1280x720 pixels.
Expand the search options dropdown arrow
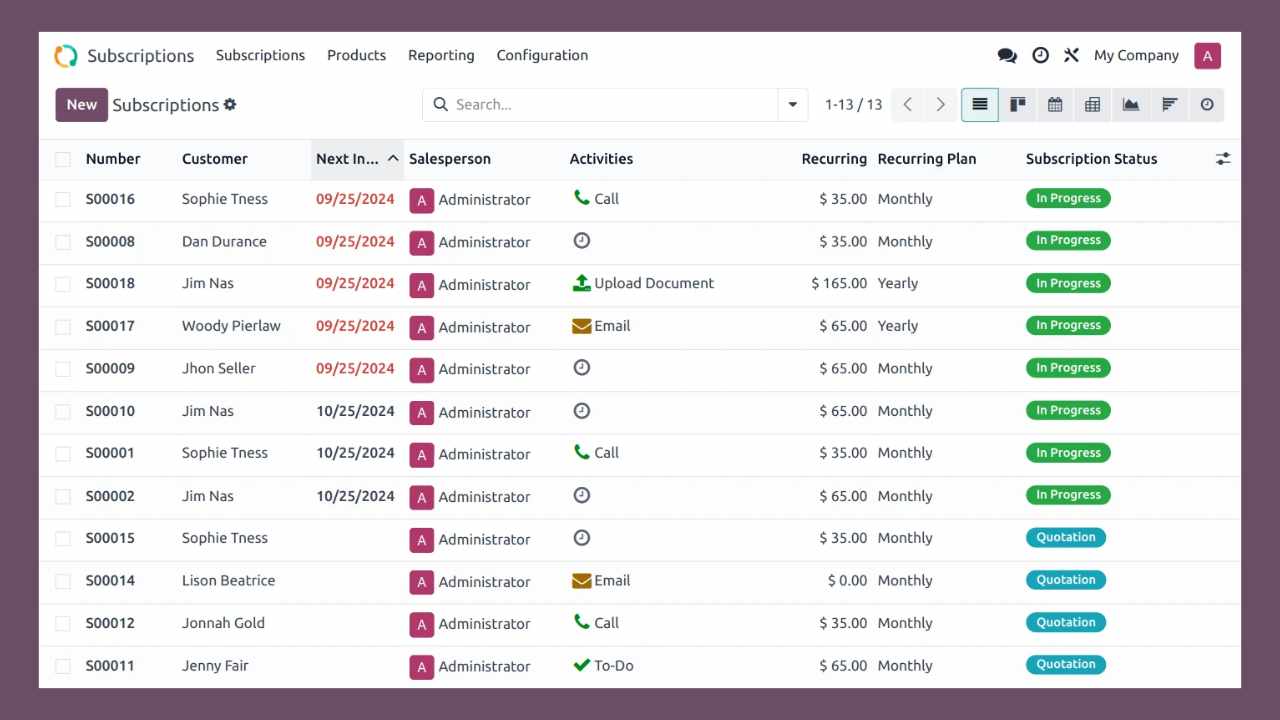tap(793, 105)
